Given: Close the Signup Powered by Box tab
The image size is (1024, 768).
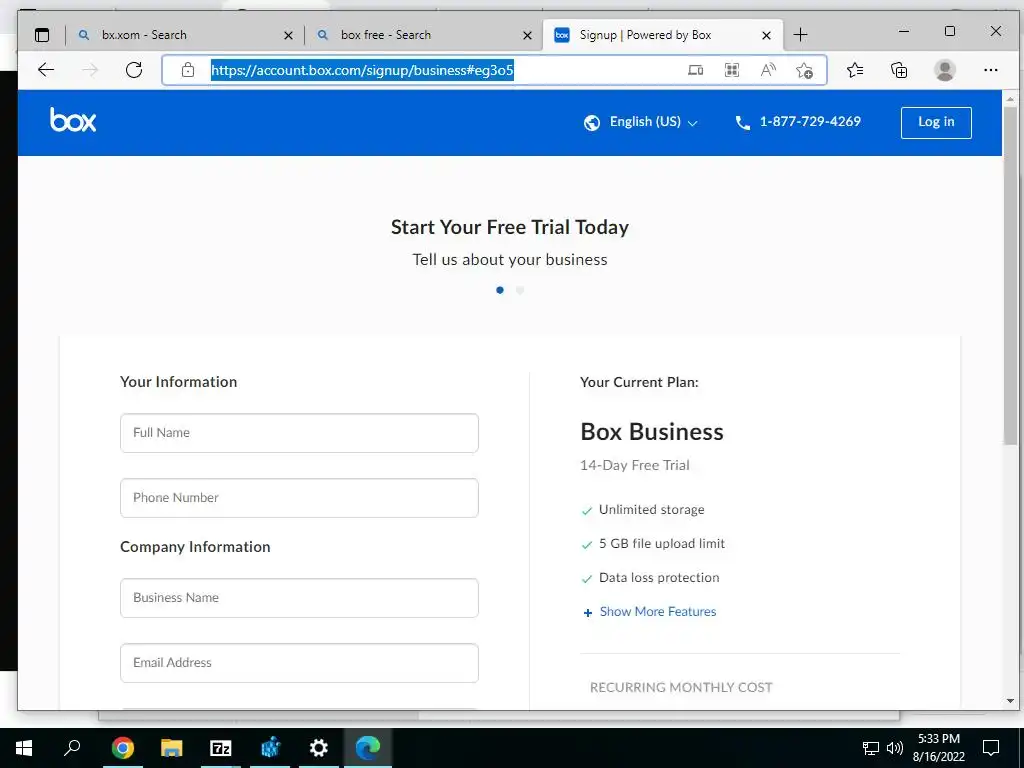Looking at the screenshot, I should 767,35.
